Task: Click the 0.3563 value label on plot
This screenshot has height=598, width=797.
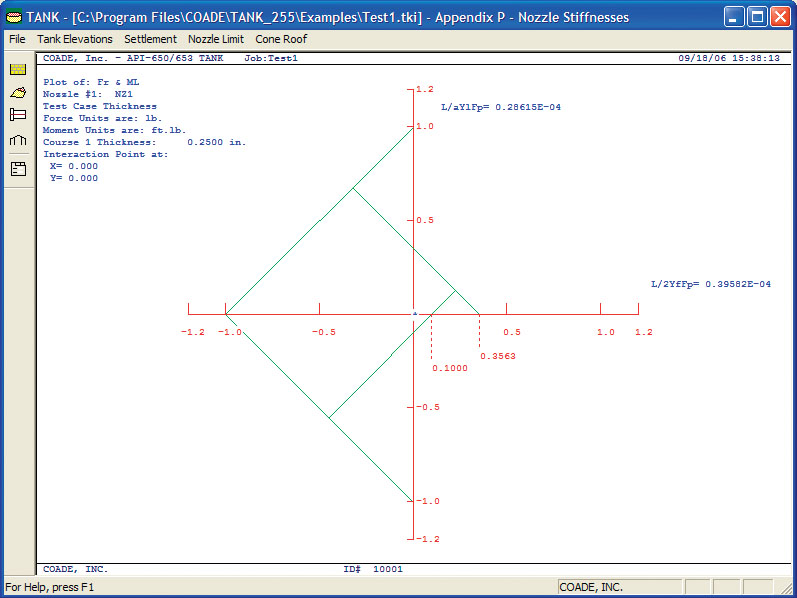Action: click(496, 356)
